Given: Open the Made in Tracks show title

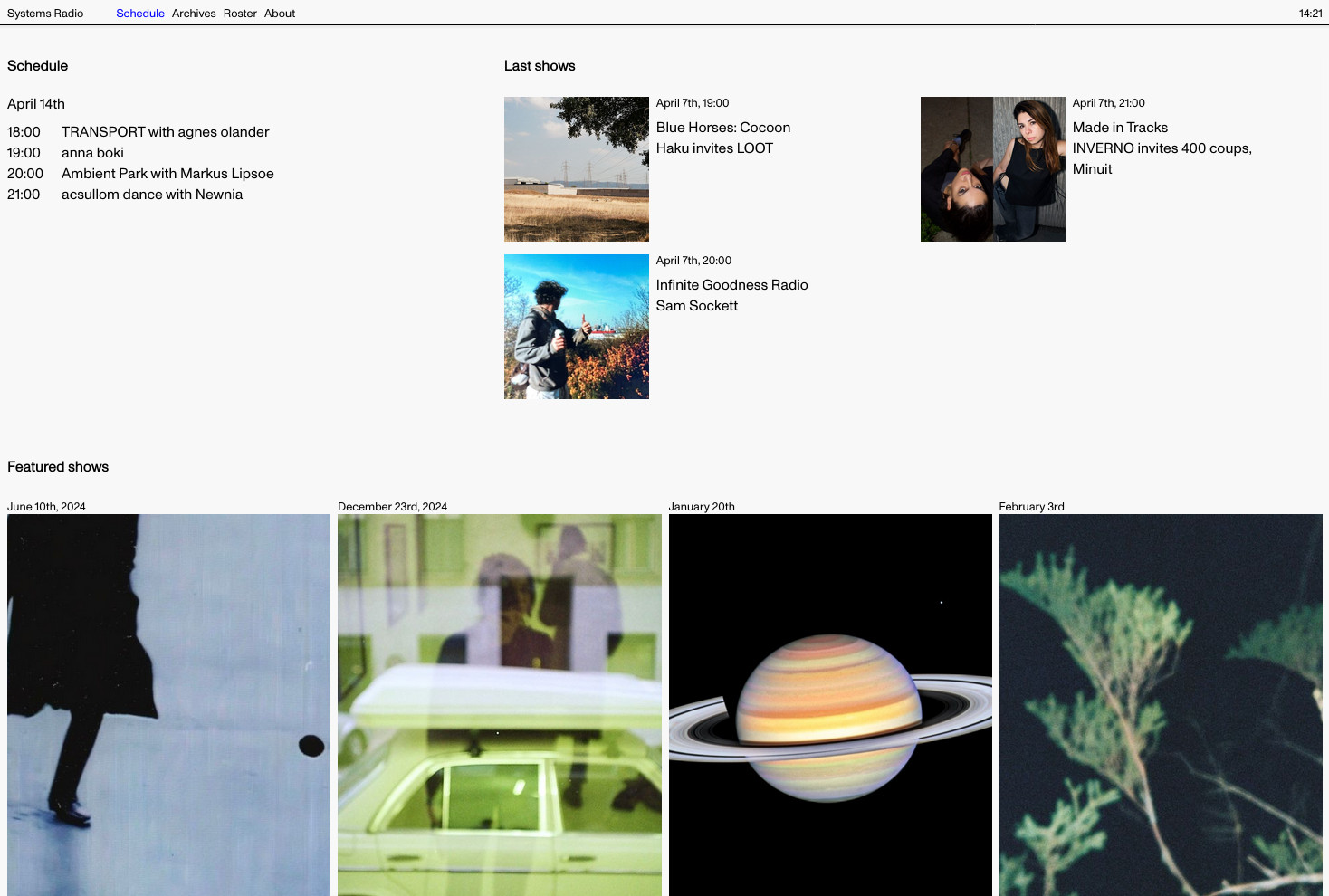Looking at the screenshot, I should [1120, 128].
